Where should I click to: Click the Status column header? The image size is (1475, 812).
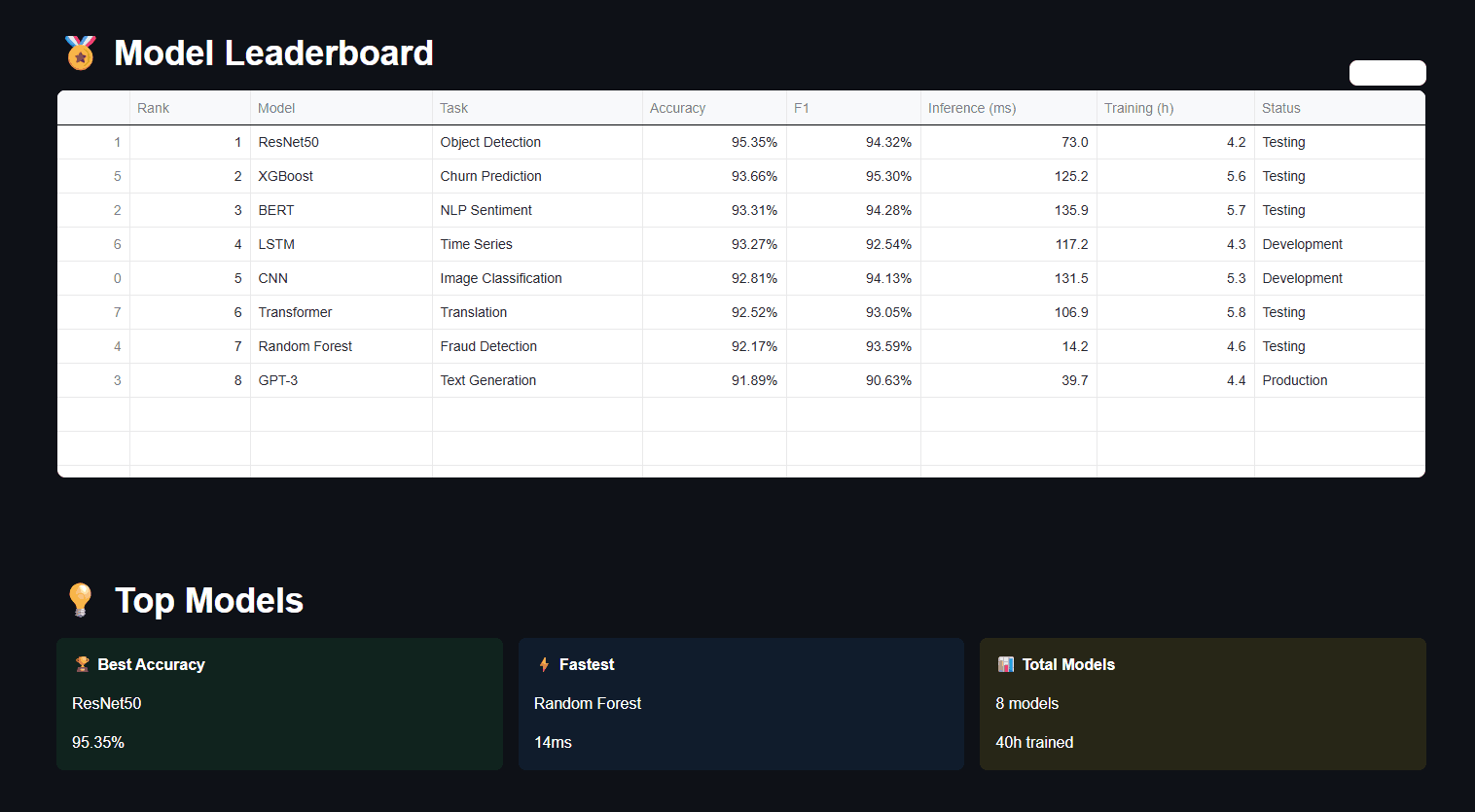(x=1339, y=108)
